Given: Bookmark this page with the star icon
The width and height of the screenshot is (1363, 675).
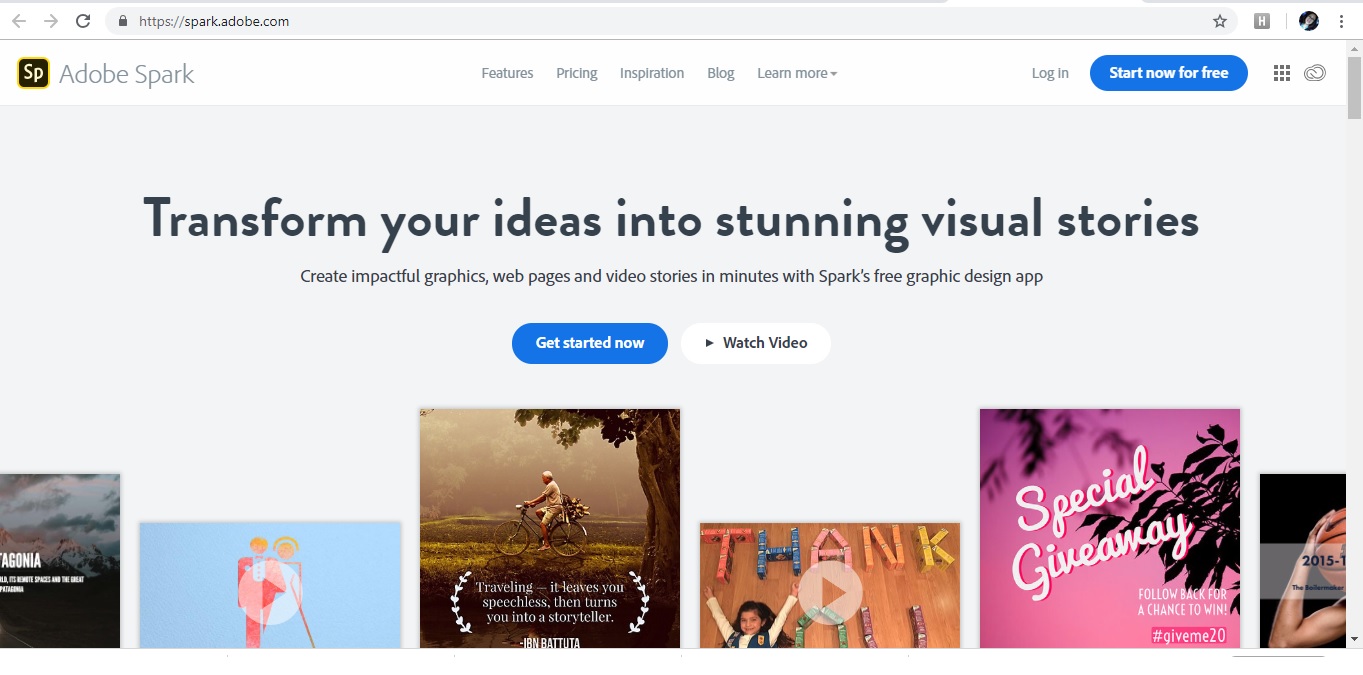Looking at the screenshot, I should click(1220, 21).
